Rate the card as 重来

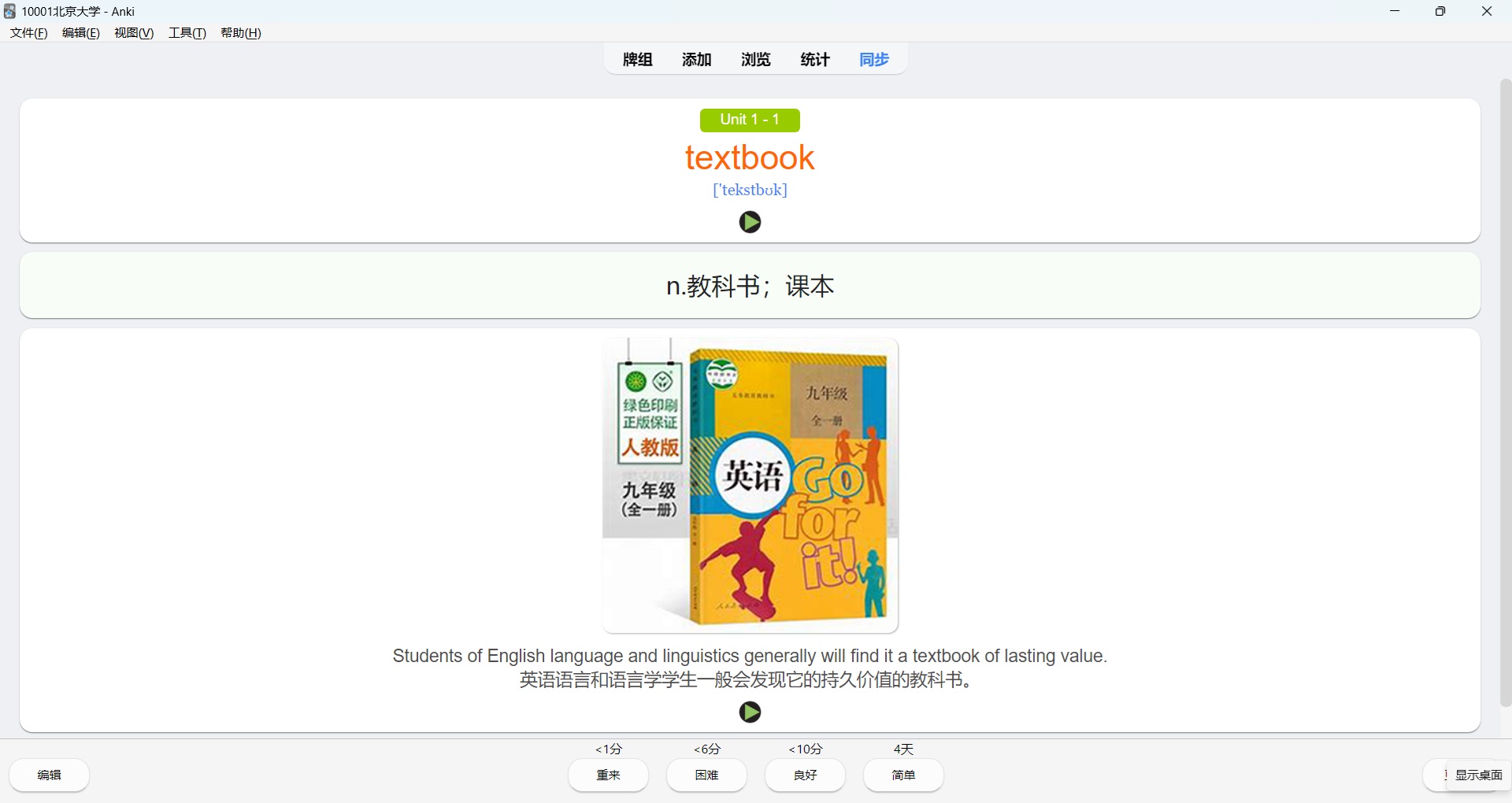tap(609, 775)
